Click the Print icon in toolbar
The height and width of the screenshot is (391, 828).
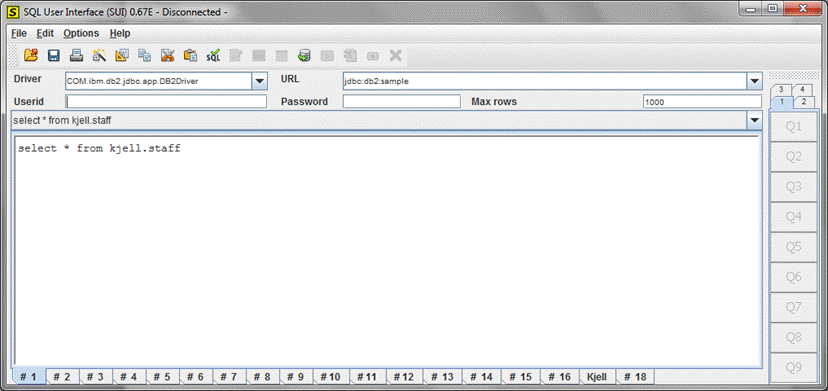[x=77, y=55]
